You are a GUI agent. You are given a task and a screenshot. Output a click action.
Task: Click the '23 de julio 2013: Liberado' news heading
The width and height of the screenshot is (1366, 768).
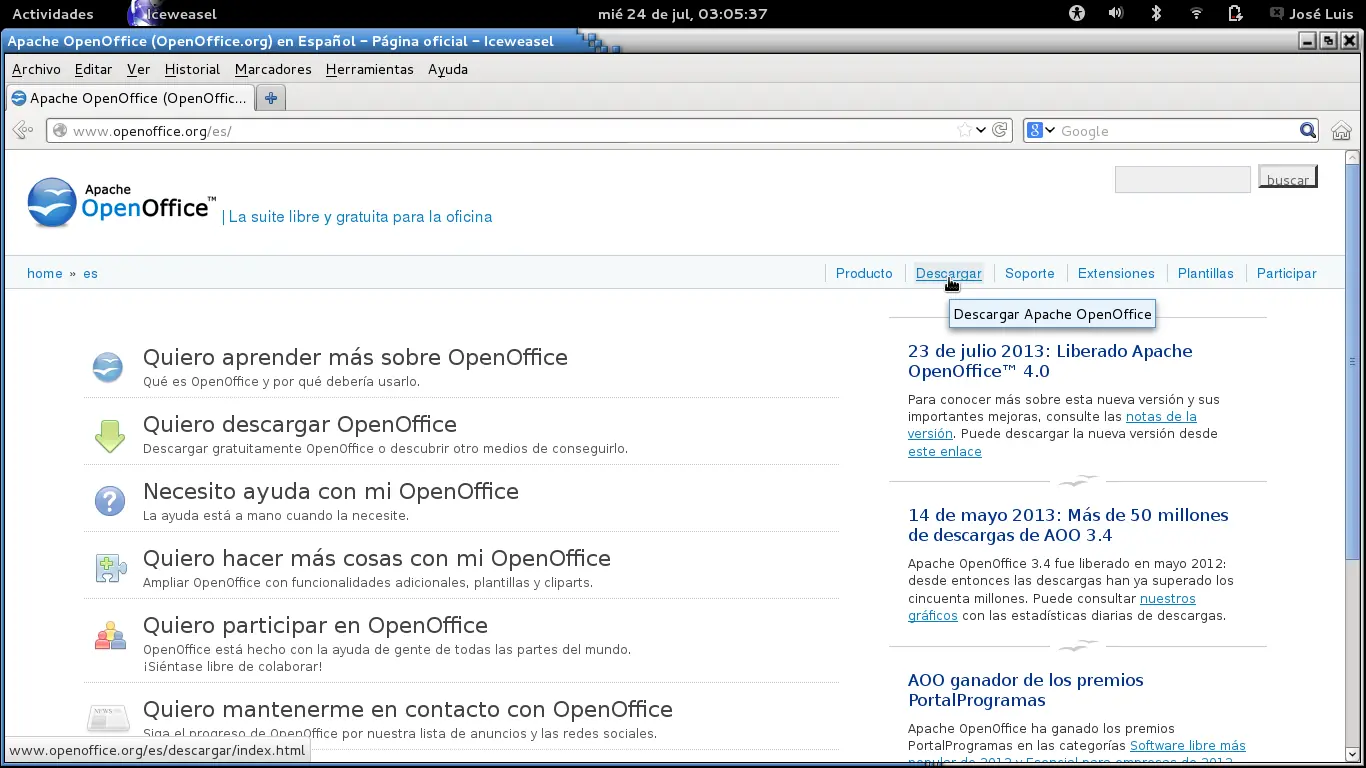coord(1050,361)
